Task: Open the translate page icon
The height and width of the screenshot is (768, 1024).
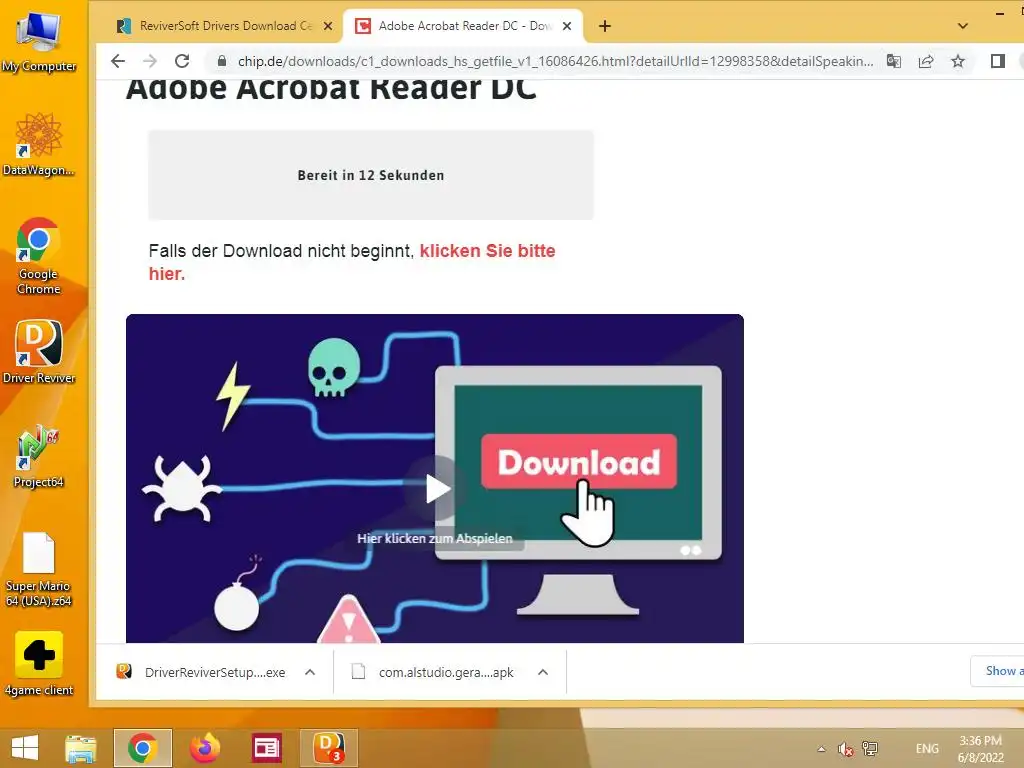Action: coord(893,61)
